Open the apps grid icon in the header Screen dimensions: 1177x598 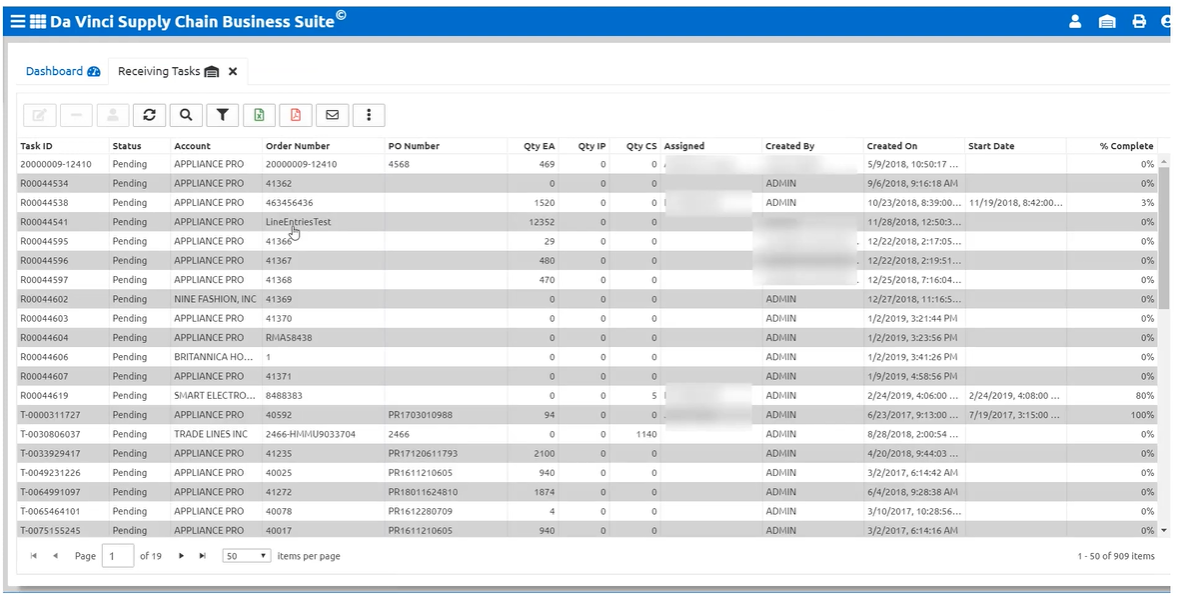tap(38, 21)
